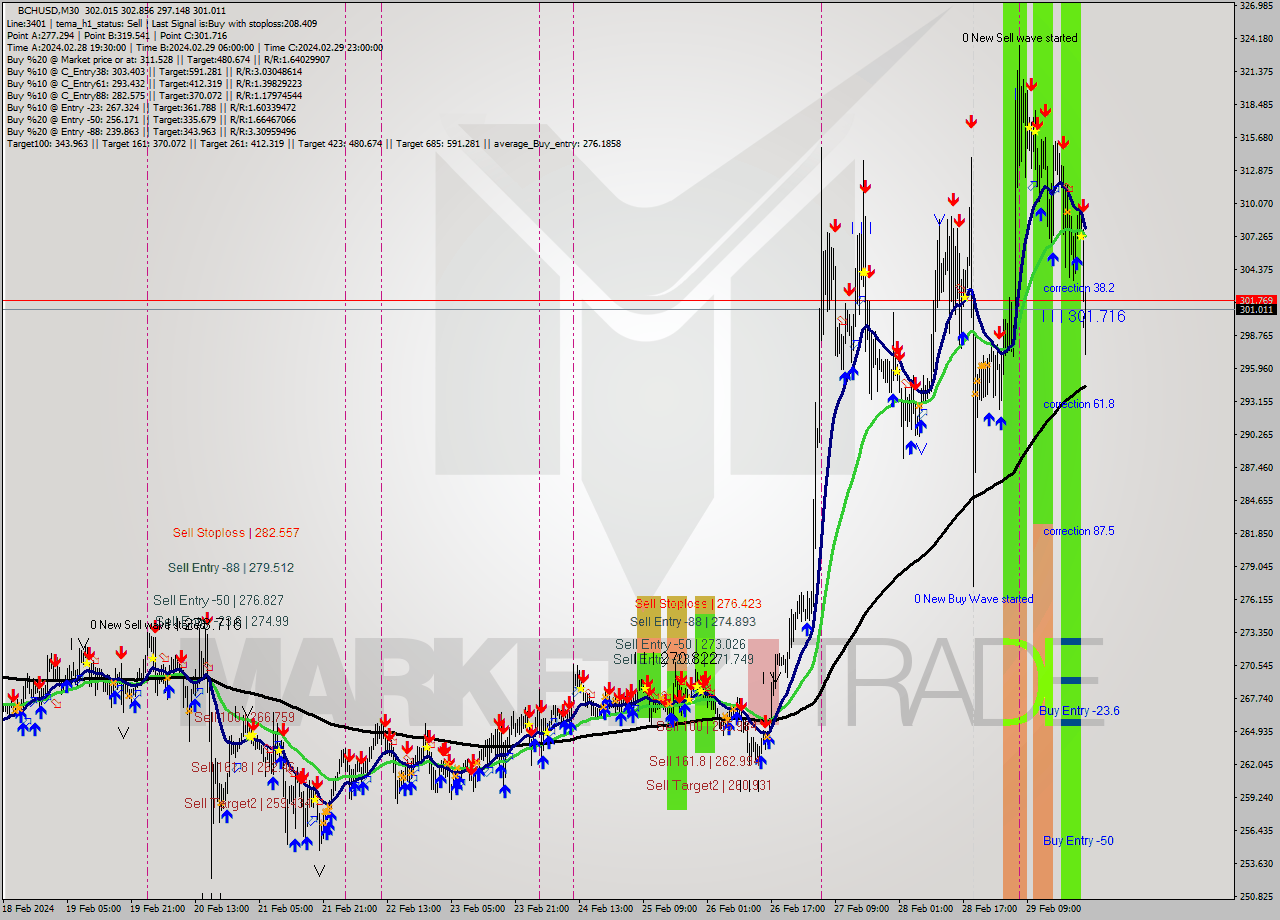Click the '24 Feb 13:00' time axis label

coord(605,909)
